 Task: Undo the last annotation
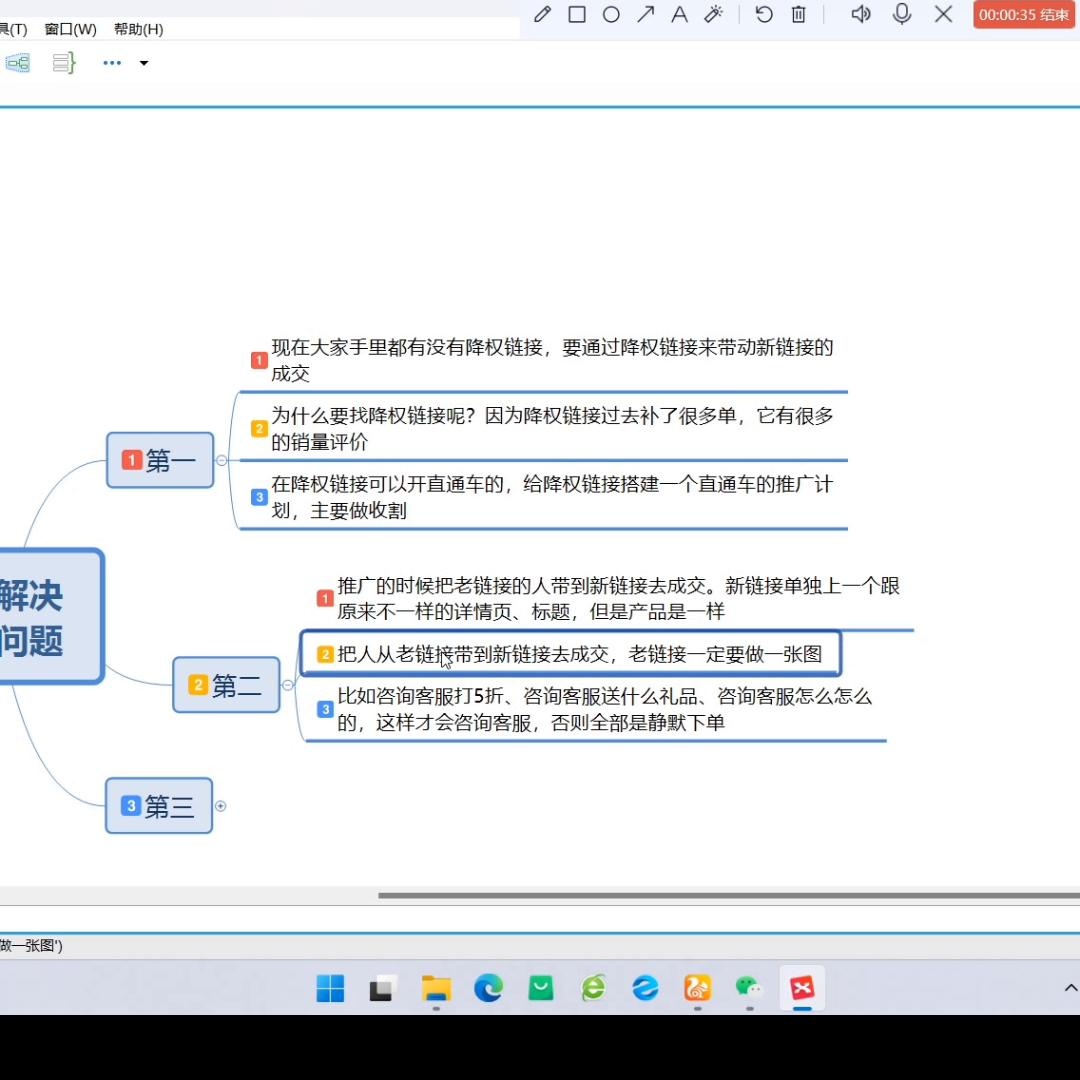[764, 14]
